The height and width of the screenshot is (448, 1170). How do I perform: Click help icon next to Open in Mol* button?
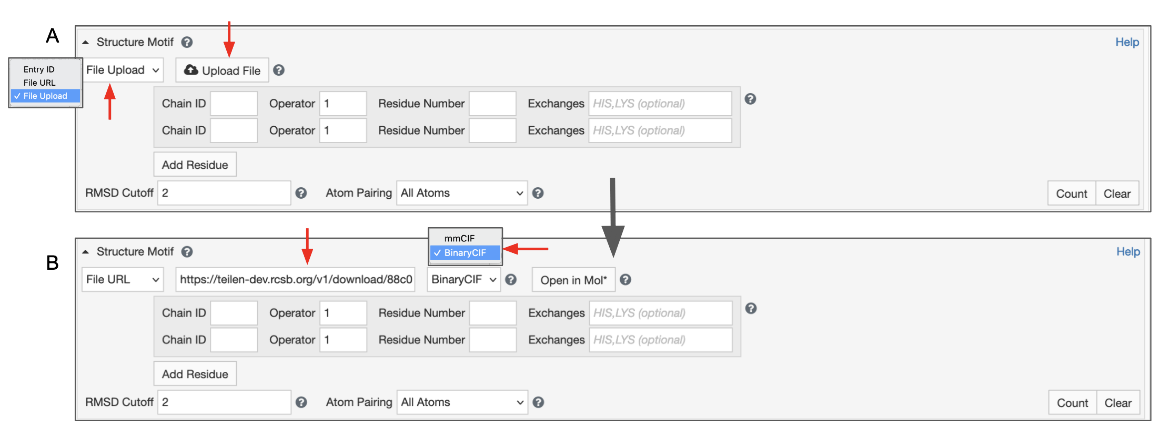click(x=626, y=280)
